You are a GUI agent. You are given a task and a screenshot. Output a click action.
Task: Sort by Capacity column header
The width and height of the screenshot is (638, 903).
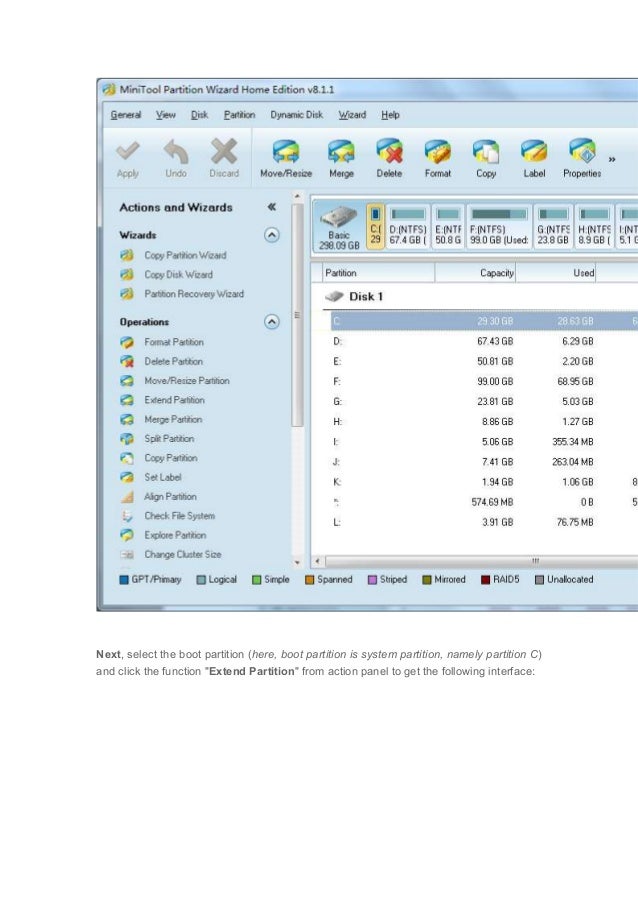coord(475,273)
